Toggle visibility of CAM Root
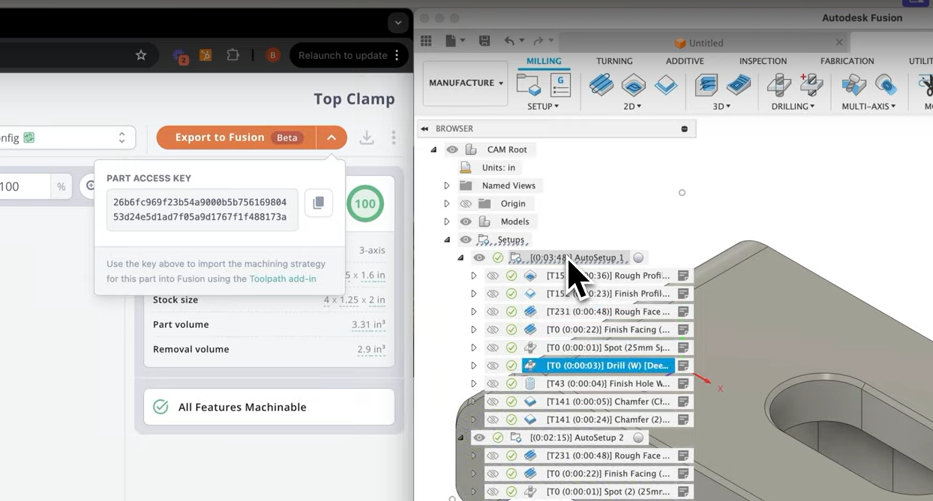Viewport: 933px width, 501px height. (x=452, y=149)
